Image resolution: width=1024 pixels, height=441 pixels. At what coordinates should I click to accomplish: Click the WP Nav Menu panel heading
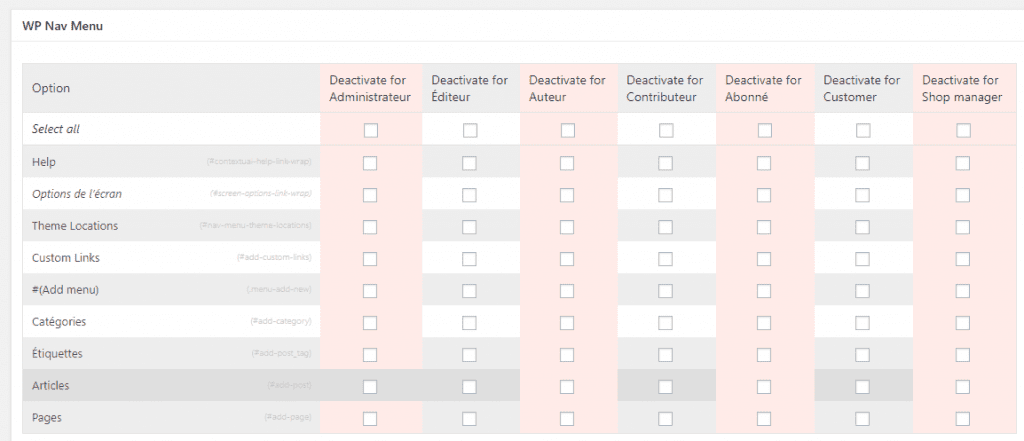click(62, 26)
